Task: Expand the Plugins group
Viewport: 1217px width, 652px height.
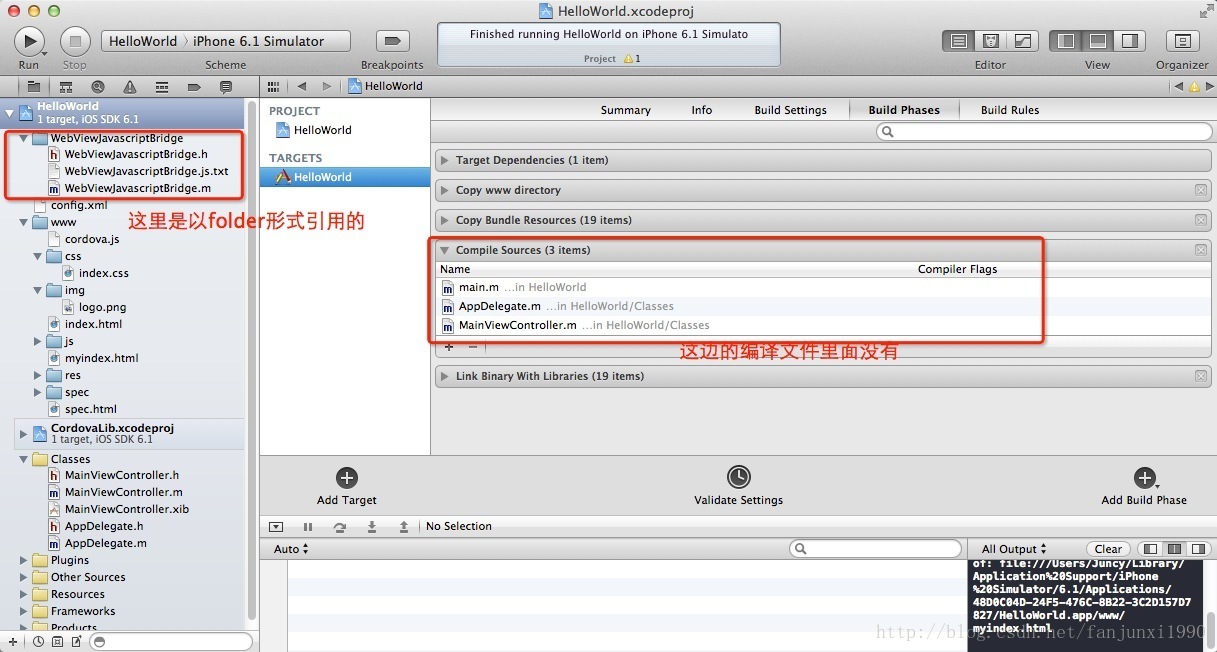Action: (x=24, y=560)
